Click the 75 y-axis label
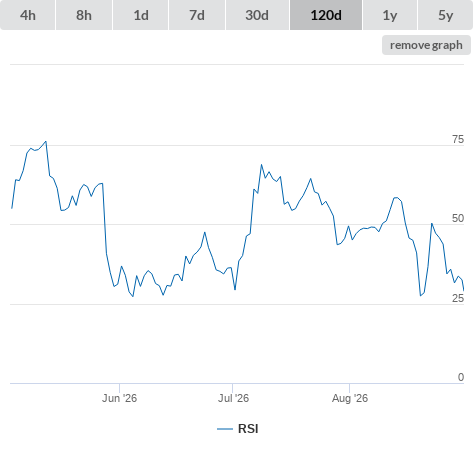This screenshot has height=455, width=474. tap(458, 139)
